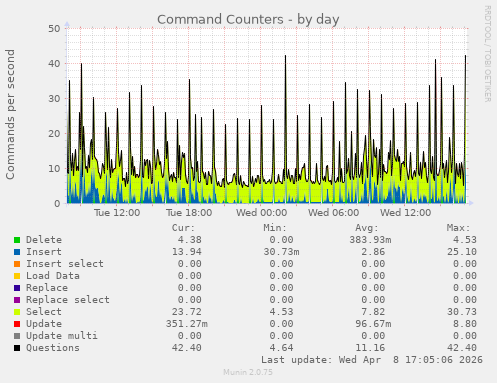
Task: Click Delete average value 383.93m
Action: (x=370, y=240)
